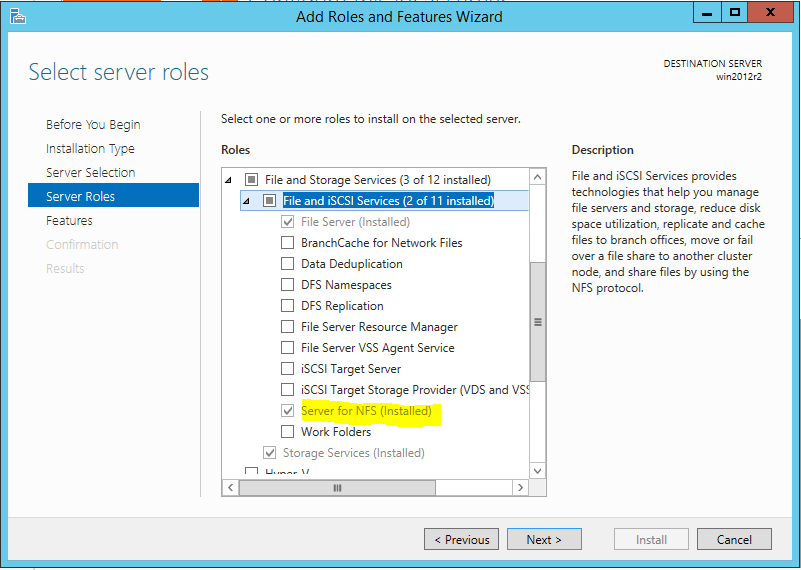801x570 pixels.
Task: Click the Next button
Action: 544,539
